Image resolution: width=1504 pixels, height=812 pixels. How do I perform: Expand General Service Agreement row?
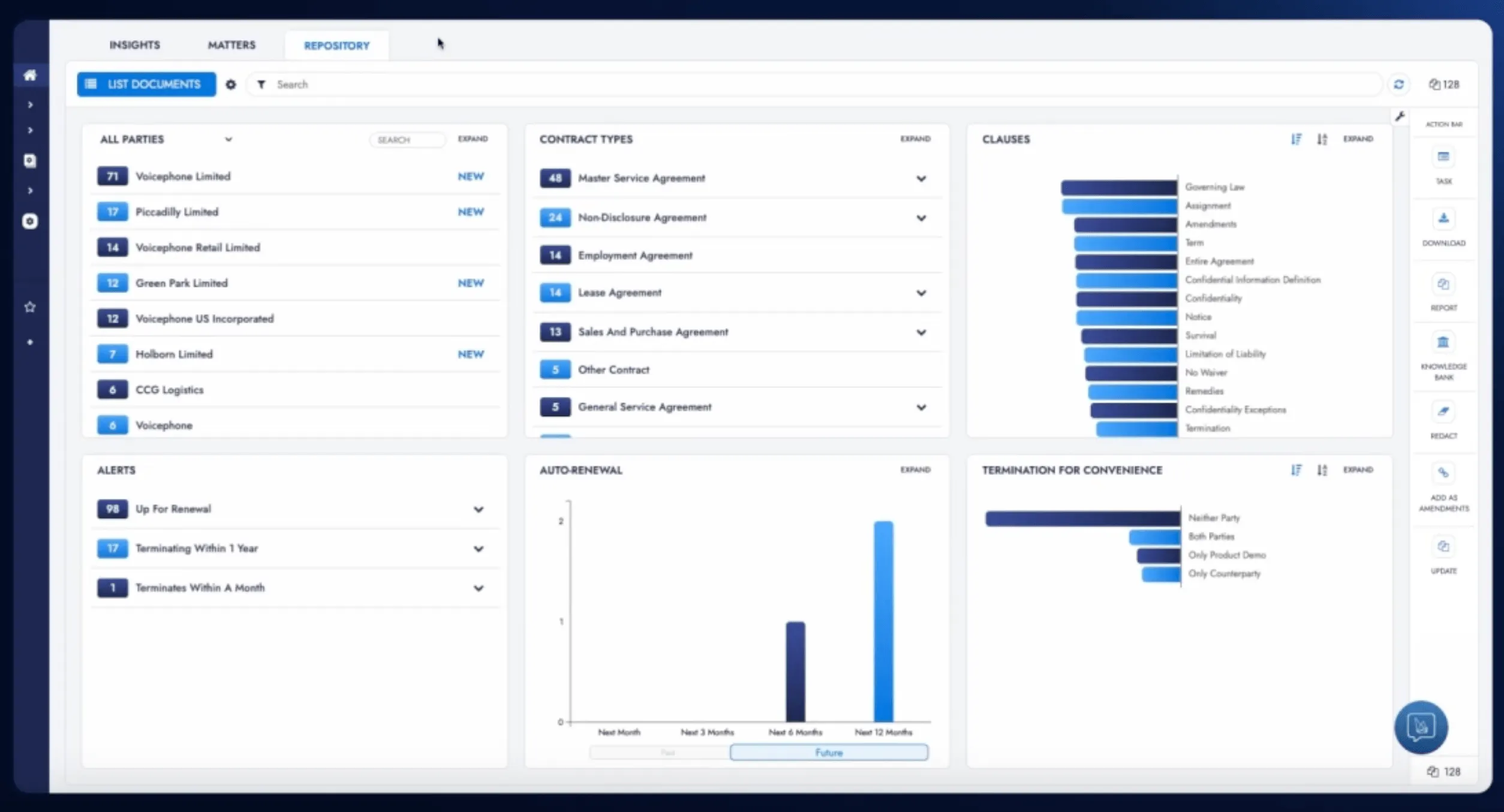click(x=921, y=408)
